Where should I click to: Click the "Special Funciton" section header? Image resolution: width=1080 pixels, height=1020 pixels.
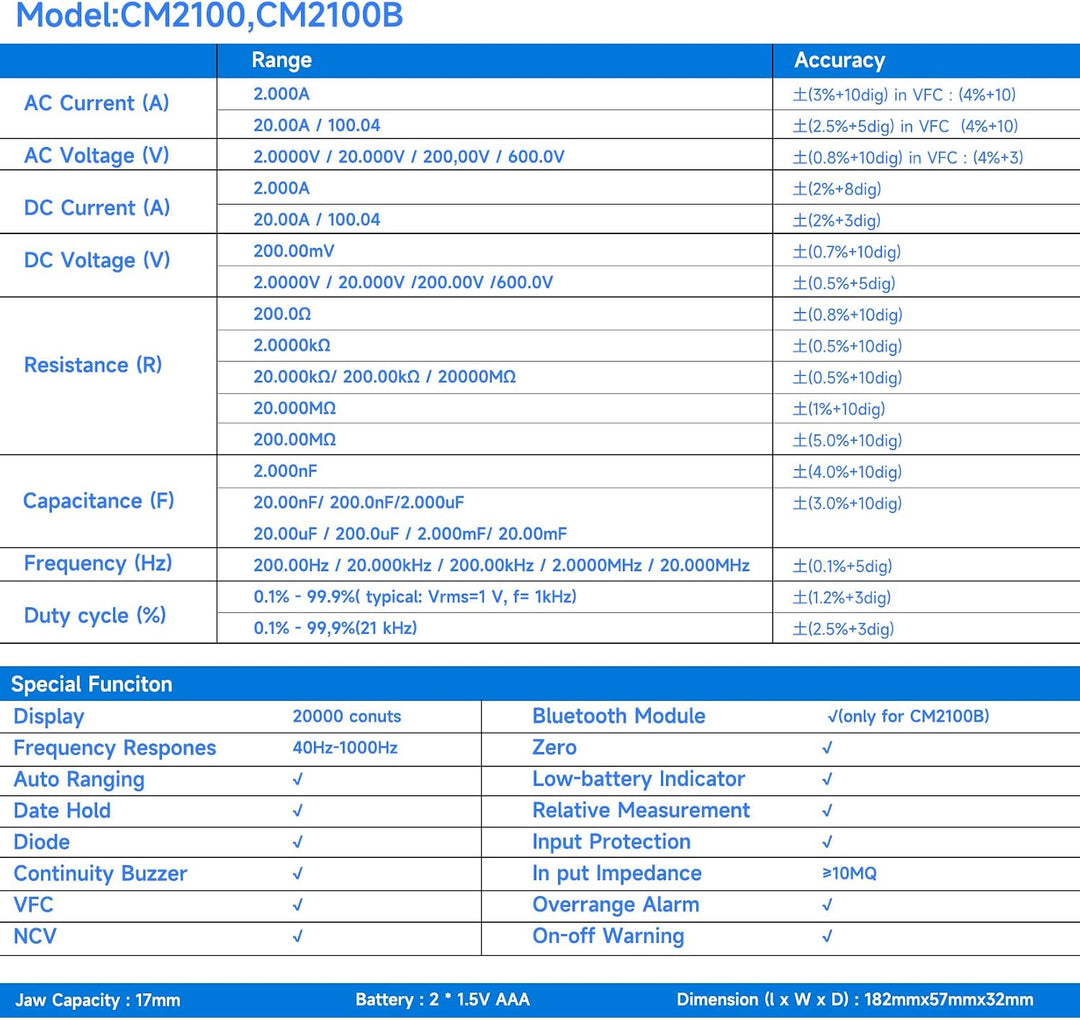point(92,685)
